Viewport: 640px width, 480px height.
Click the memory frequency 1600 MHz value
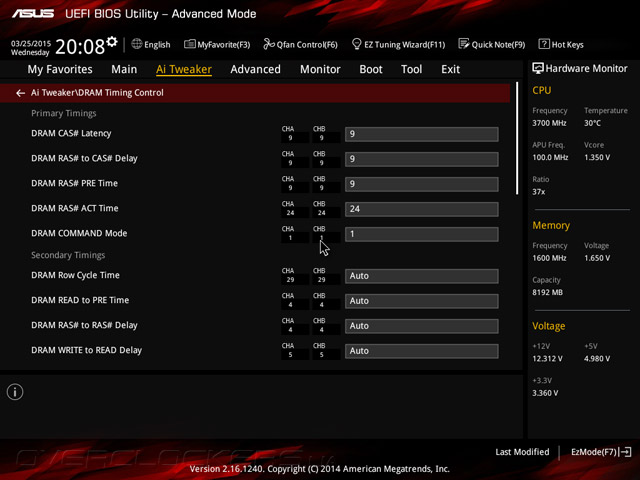point(549,258)
